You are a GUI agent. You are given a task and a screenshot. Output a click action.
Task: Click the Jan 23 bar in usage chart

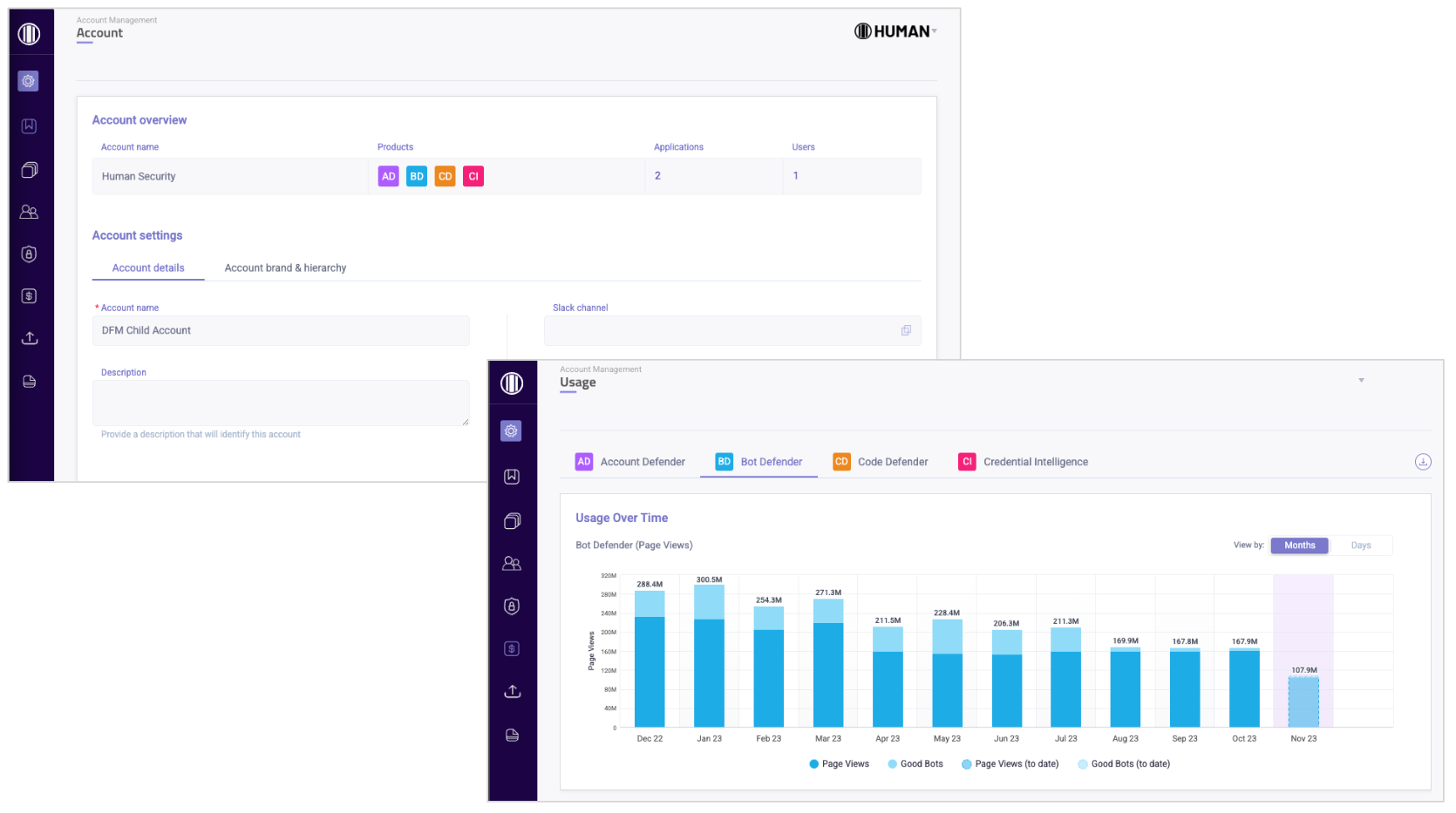(709, 656)
